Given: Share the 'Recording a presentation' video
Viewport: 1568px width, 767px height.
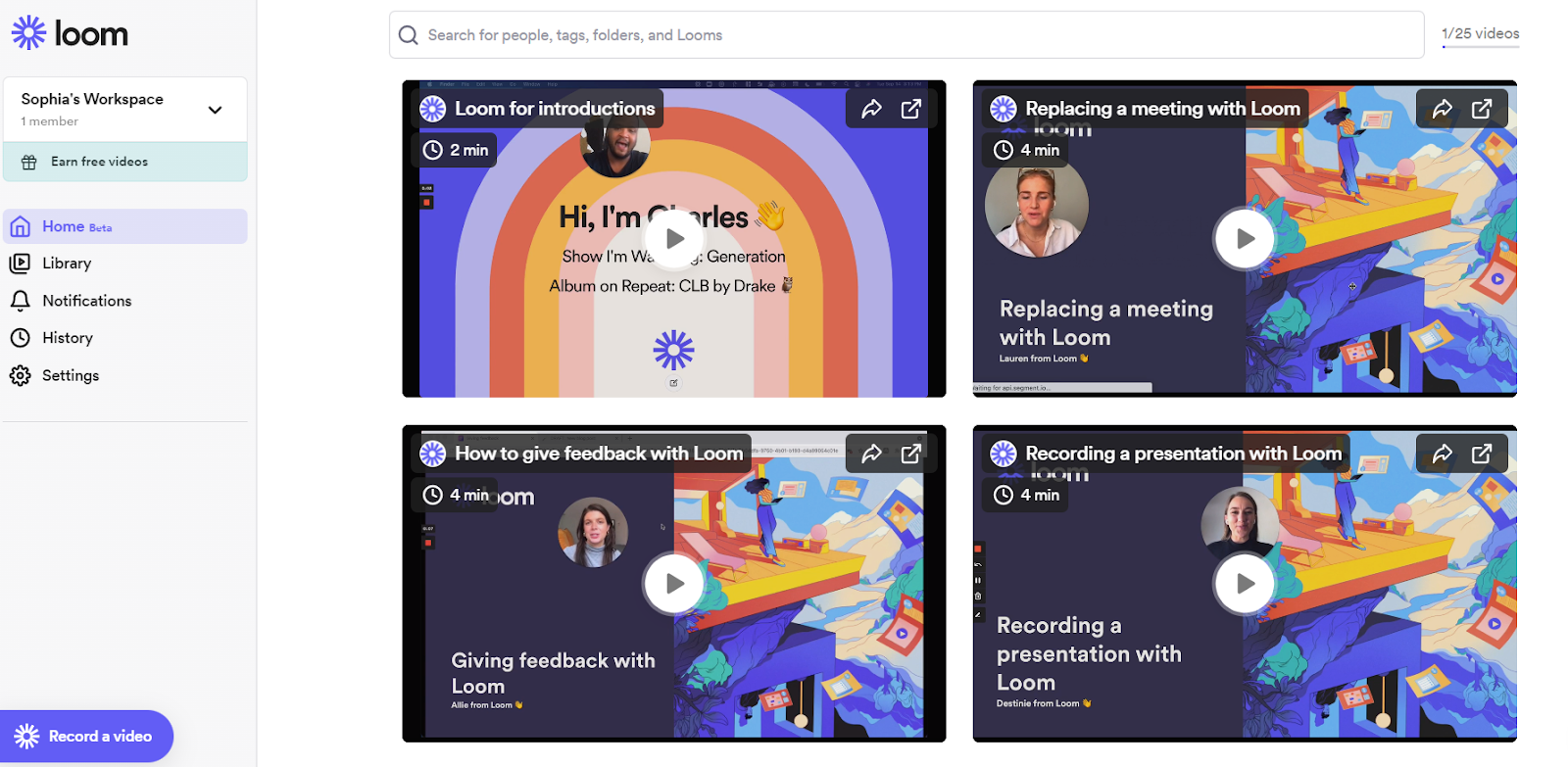Looking at the screenshot, I should (x=1442, y=454).
